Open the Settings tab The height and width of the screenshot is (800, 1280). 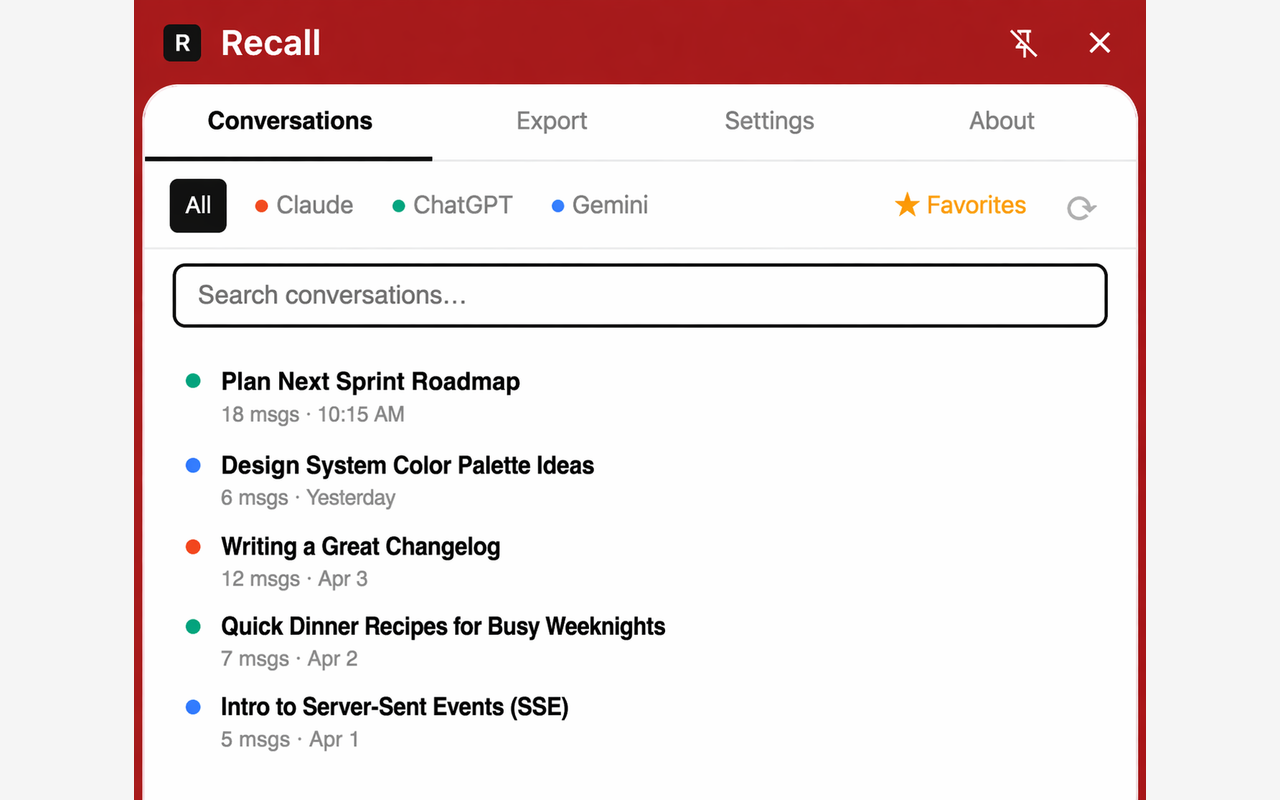pyautogui.click(x=769, y=120)
